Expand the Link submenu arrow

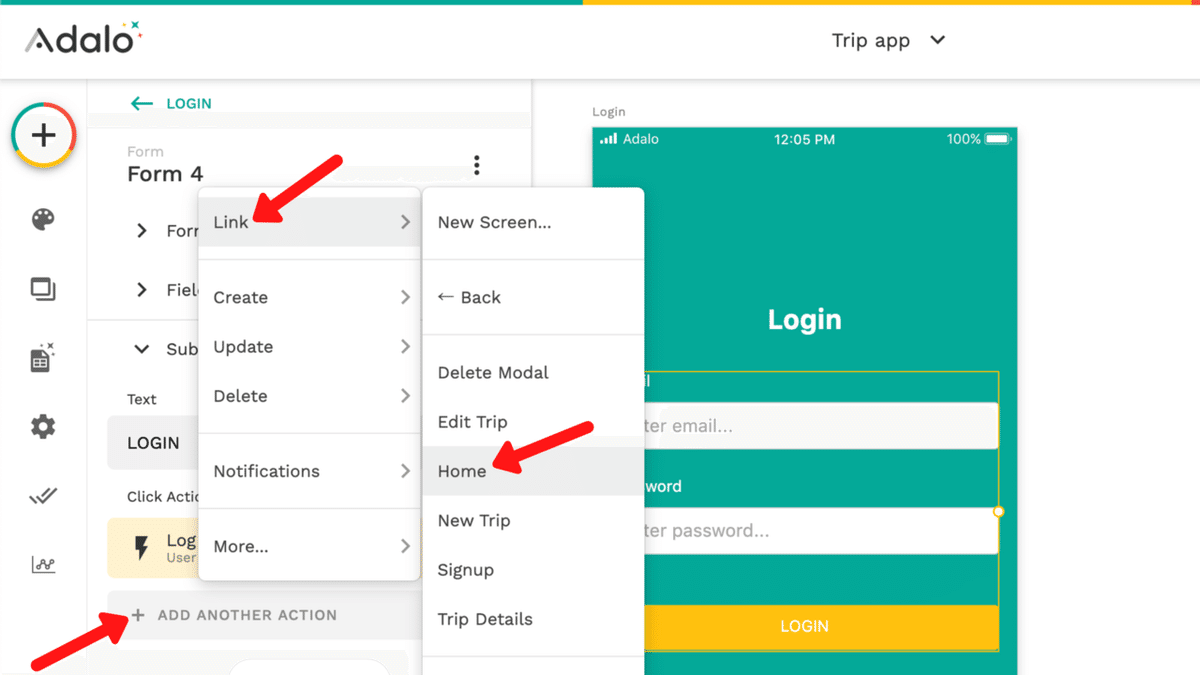pos(405,222)
